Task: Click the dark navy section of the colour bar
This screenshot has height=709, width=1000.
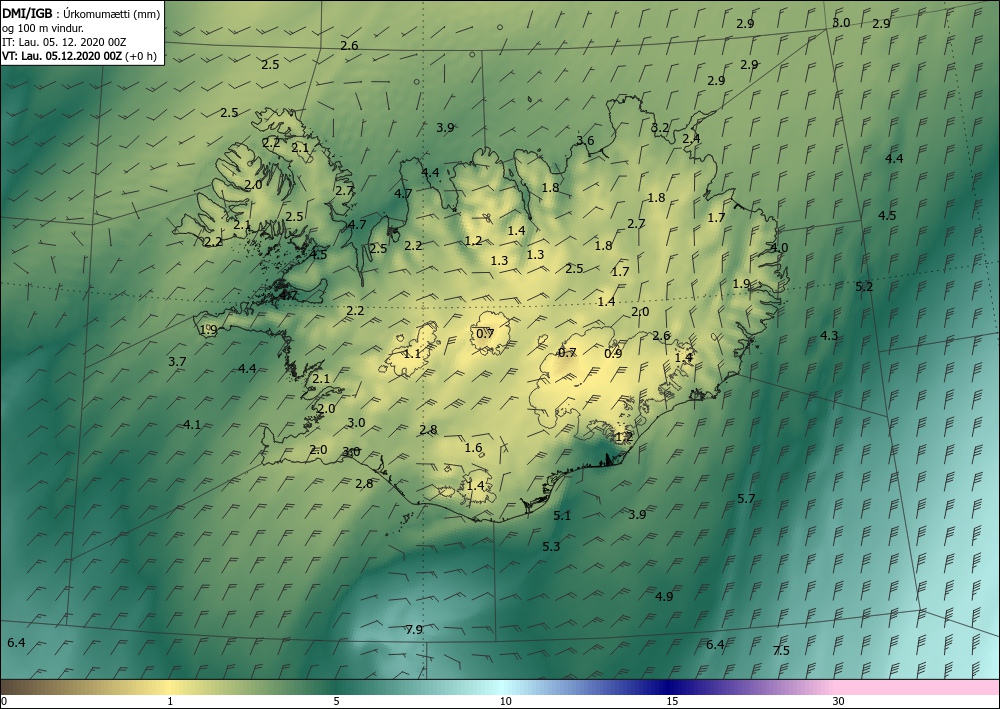Action: pyautogui.click(x=667, y=687)
